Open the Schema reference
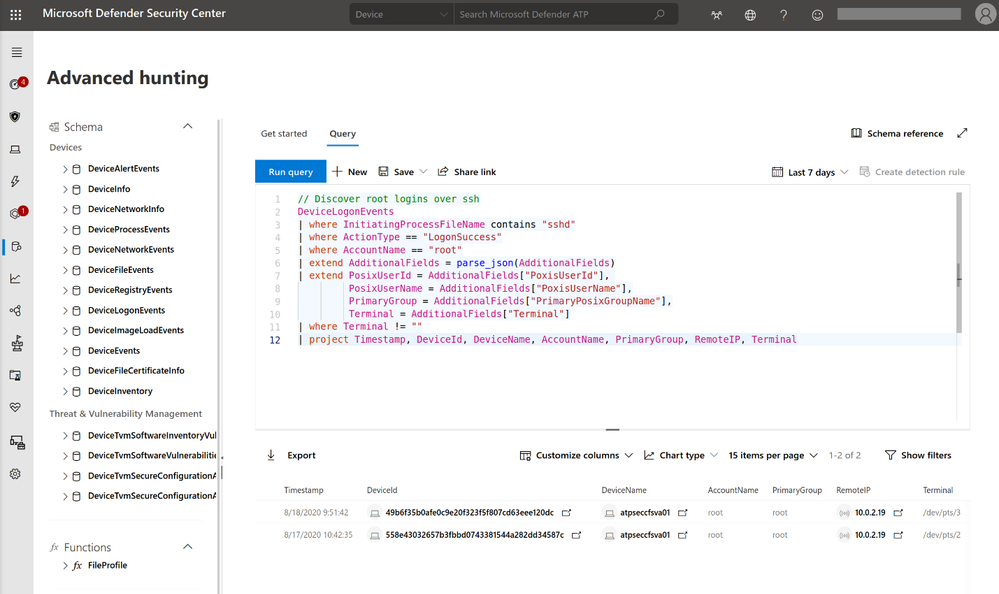The width and height of the screenshot is (999, 594). coord(897,133)
